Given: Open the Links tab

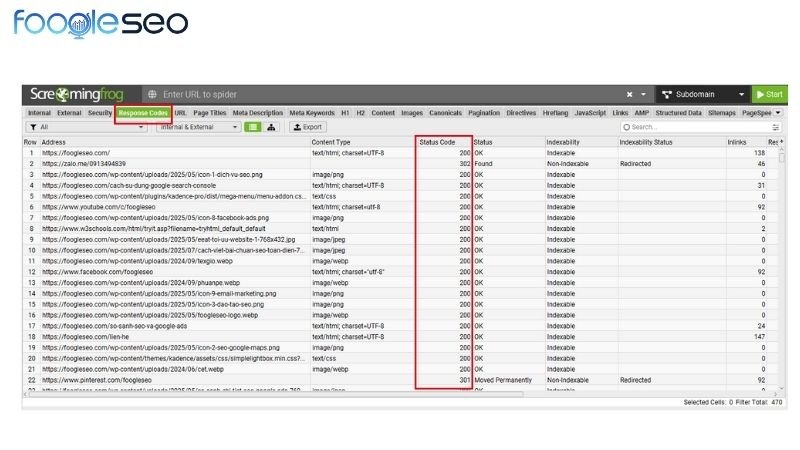Looking at the screenshot, I should 620,113.
